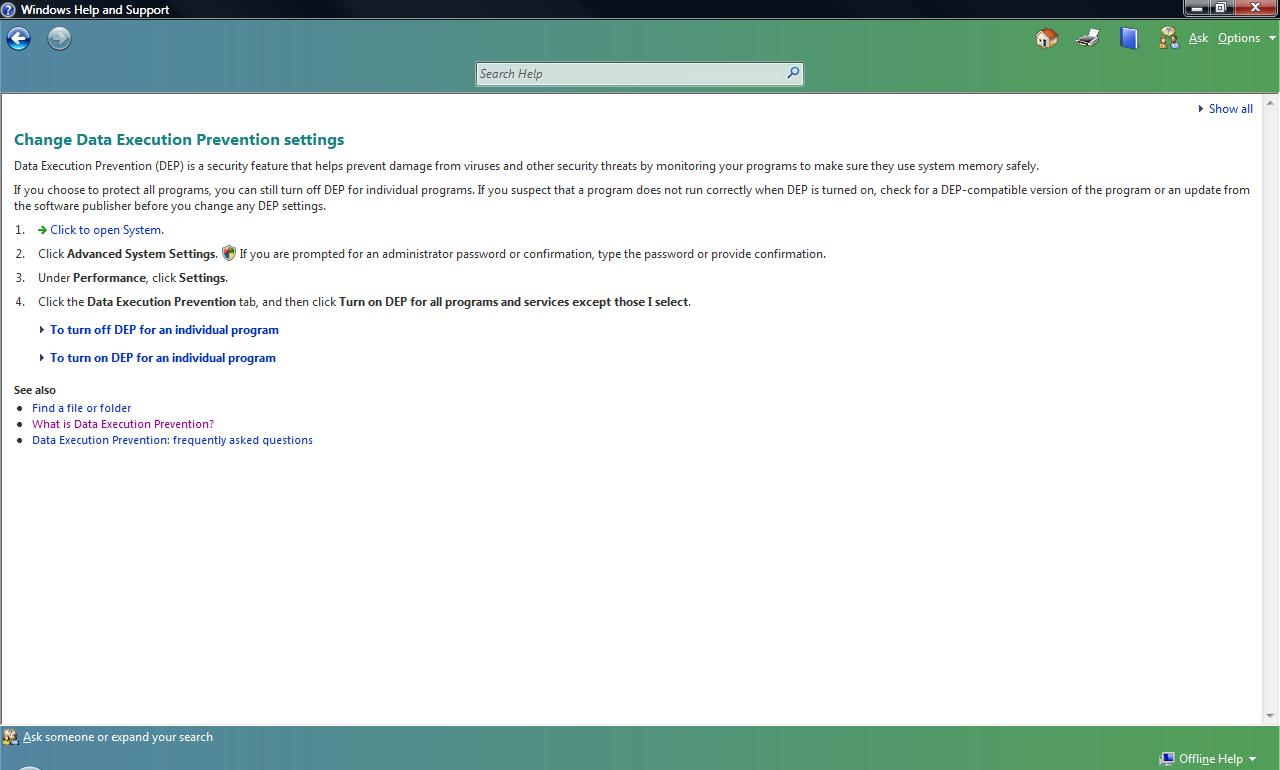Open 'What is Data Execution Prevention?' link
Viewport: 1280px width, 770px height.
(122, 424)
